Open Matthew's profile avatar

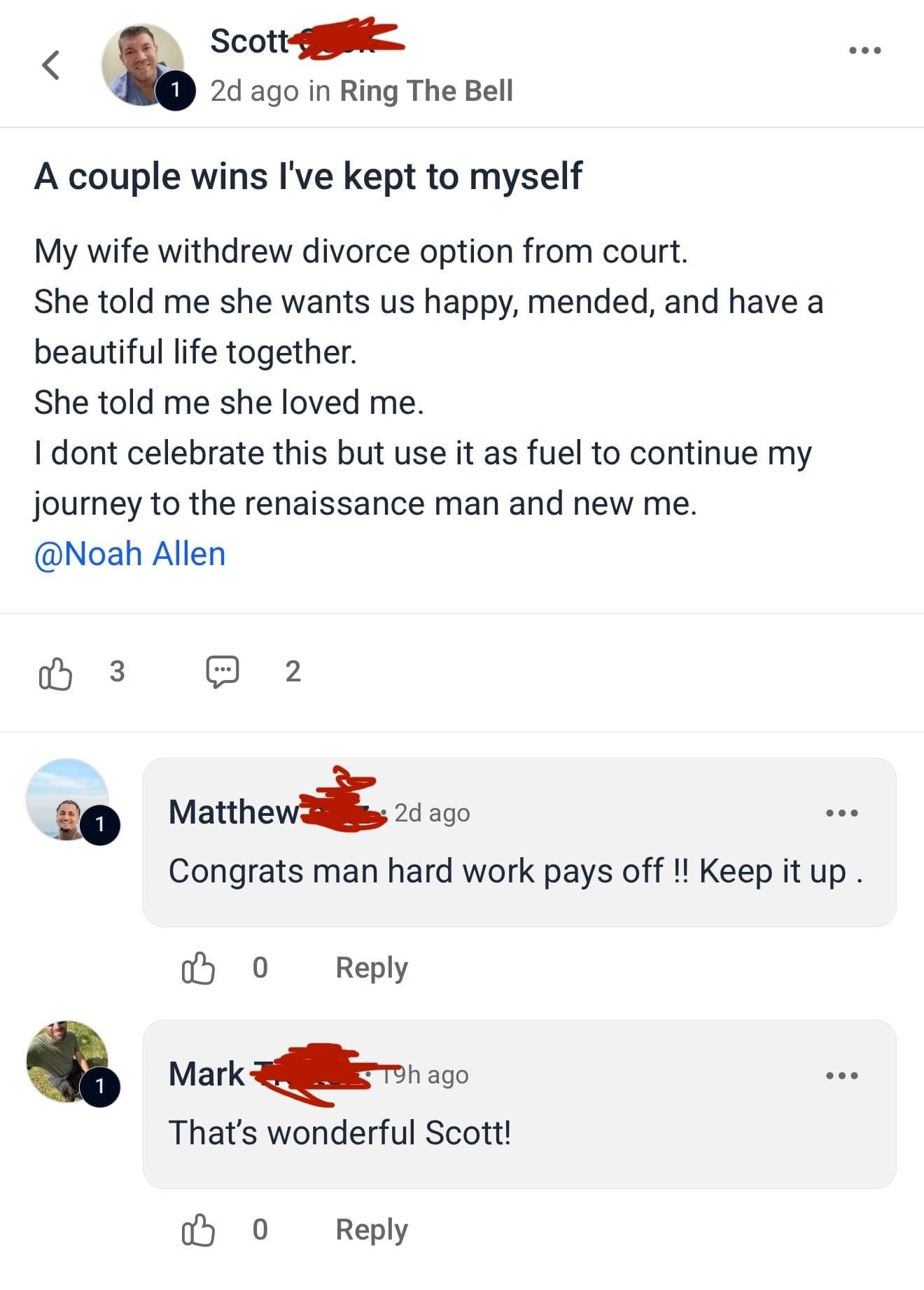pos(66,798)
